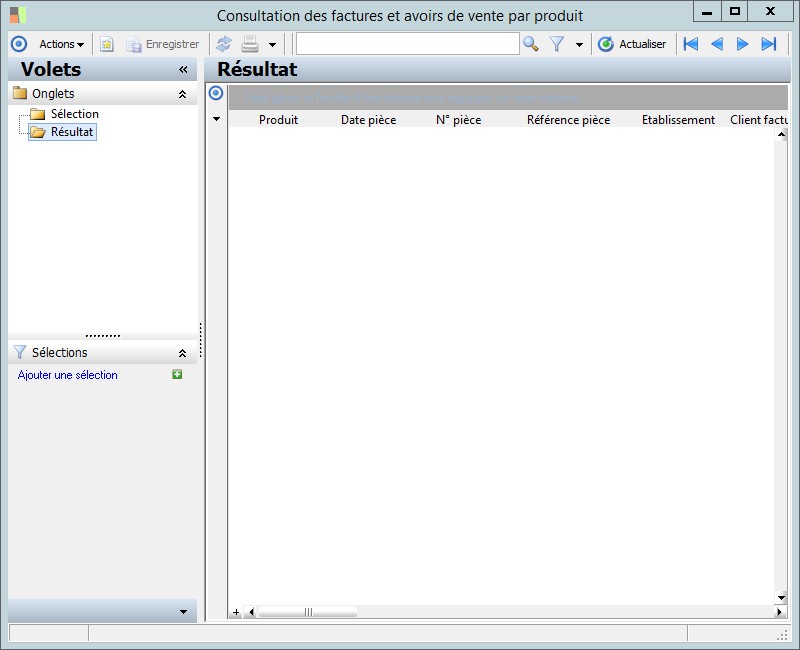Click the horizontal scrollbar right arrow
The height and width of the screenshot is (650, 800).
780,612
